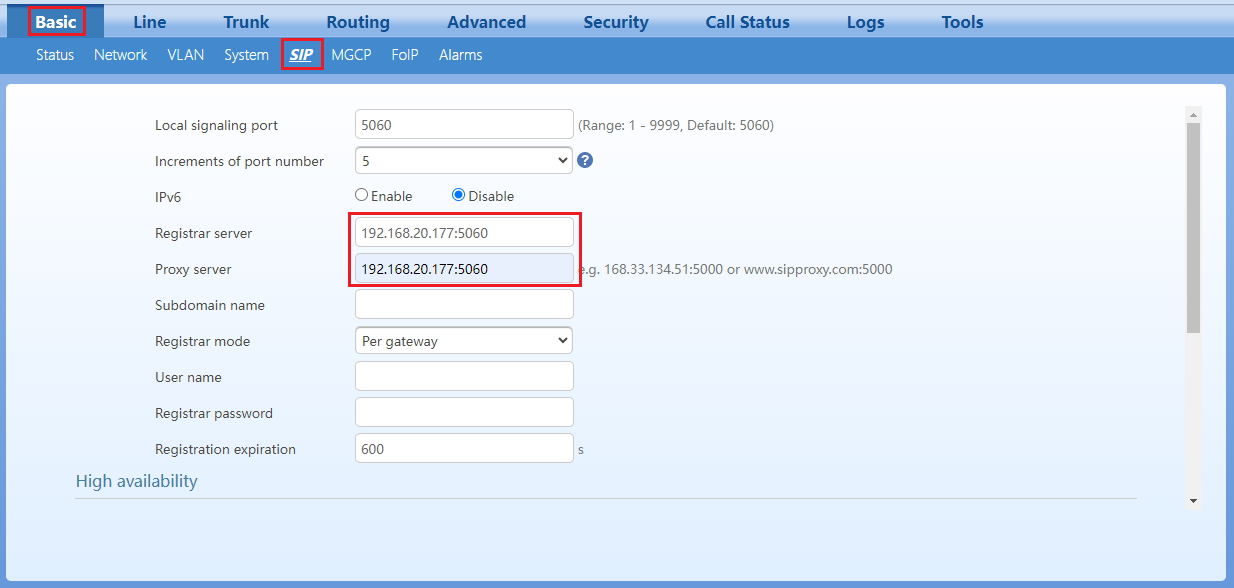The image size is (1234, 588).
Task: Open the Line top menu tab
Action: pyautogui.click(x=150, y=22)
